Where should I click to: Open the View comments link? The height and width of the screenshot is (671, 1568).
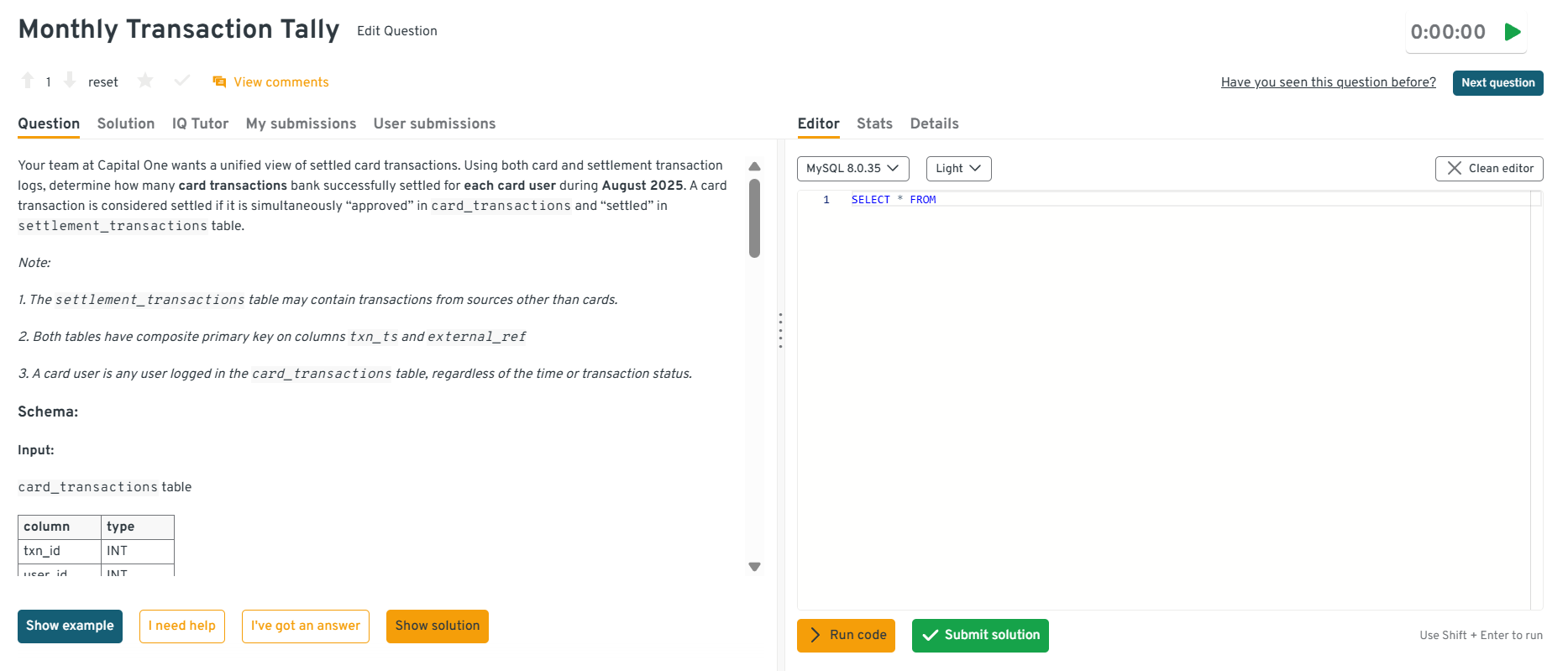click(x=281, y=82)
